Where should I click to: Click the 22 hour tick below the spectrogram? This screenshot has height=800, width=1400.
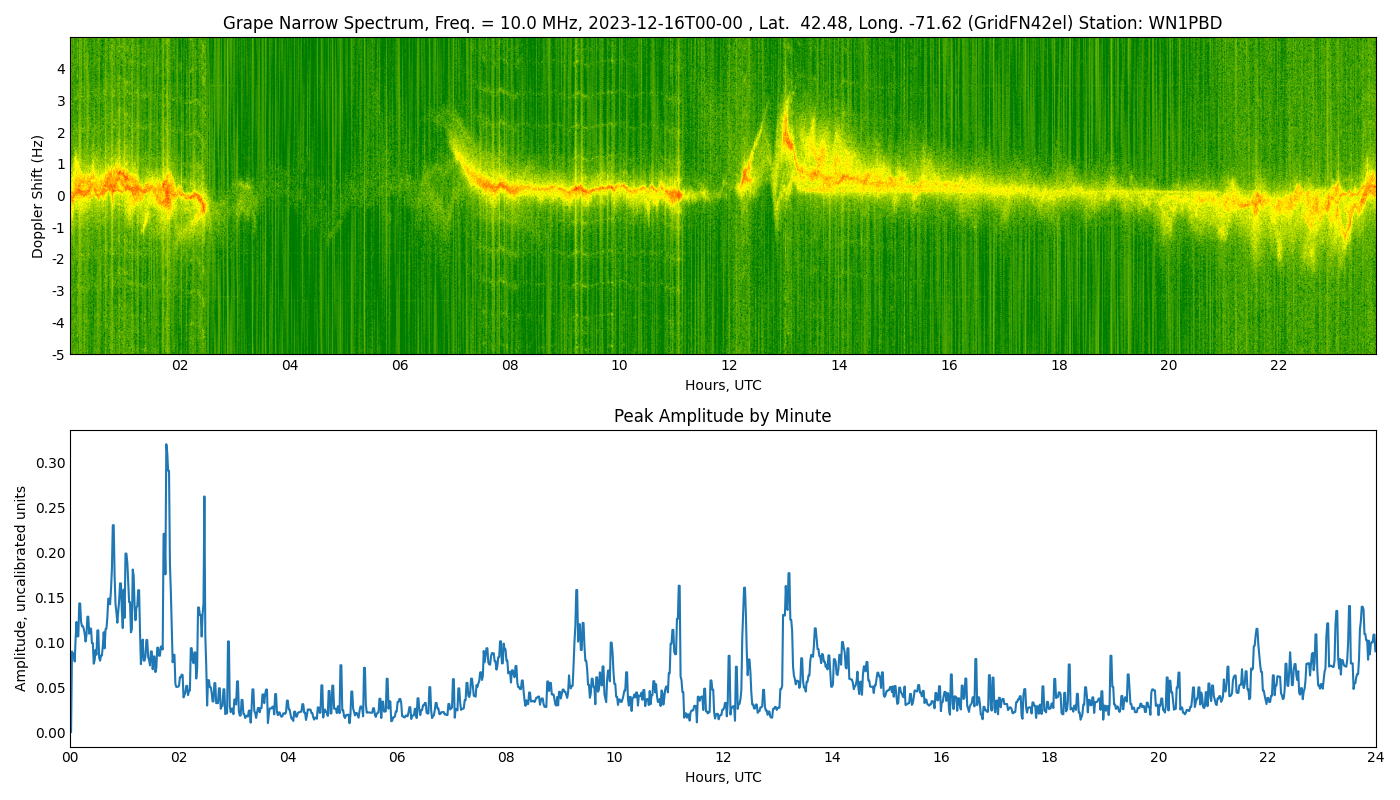coord(1278,366)
